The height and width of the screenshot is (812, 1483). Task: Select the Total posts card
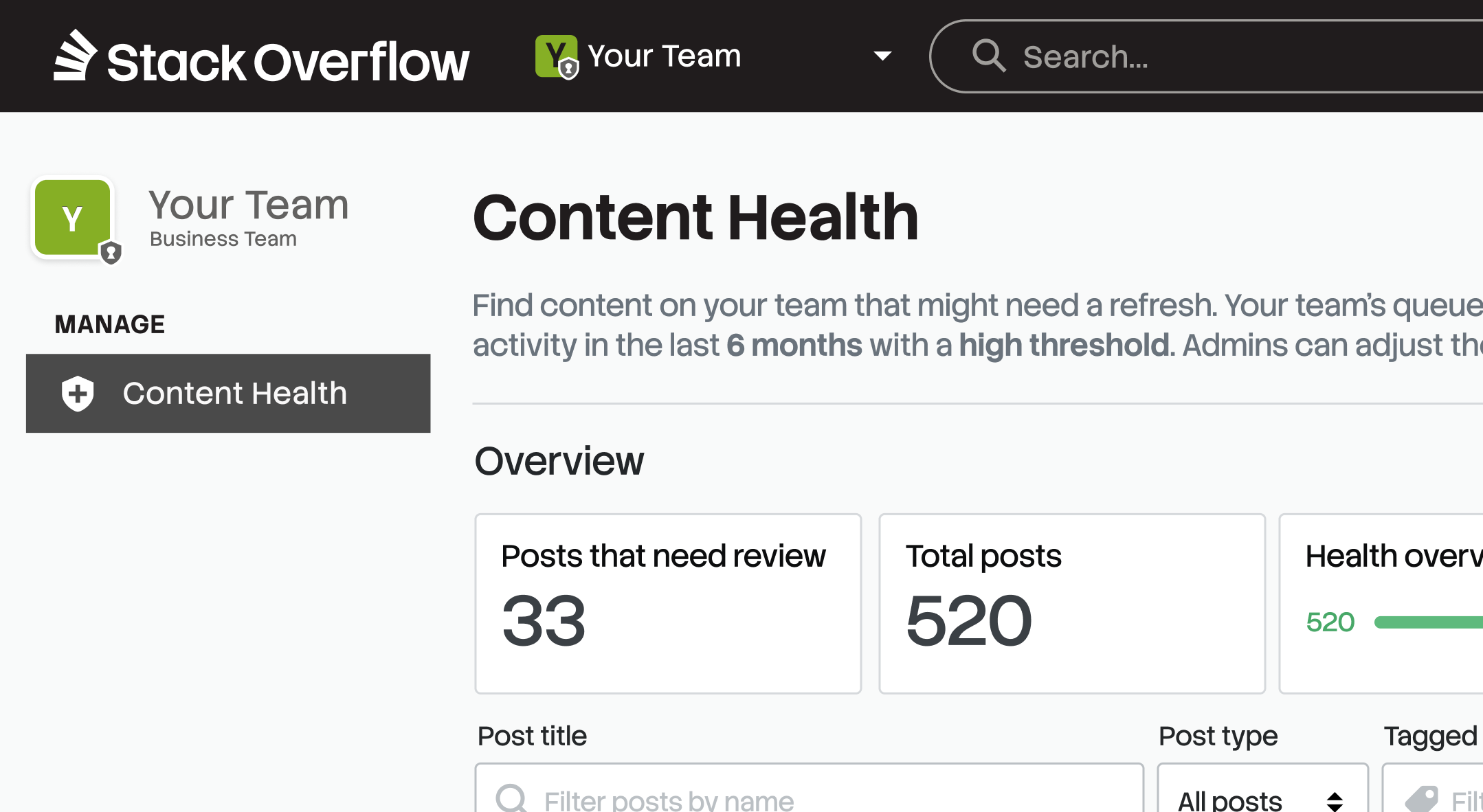point(1071,603)
